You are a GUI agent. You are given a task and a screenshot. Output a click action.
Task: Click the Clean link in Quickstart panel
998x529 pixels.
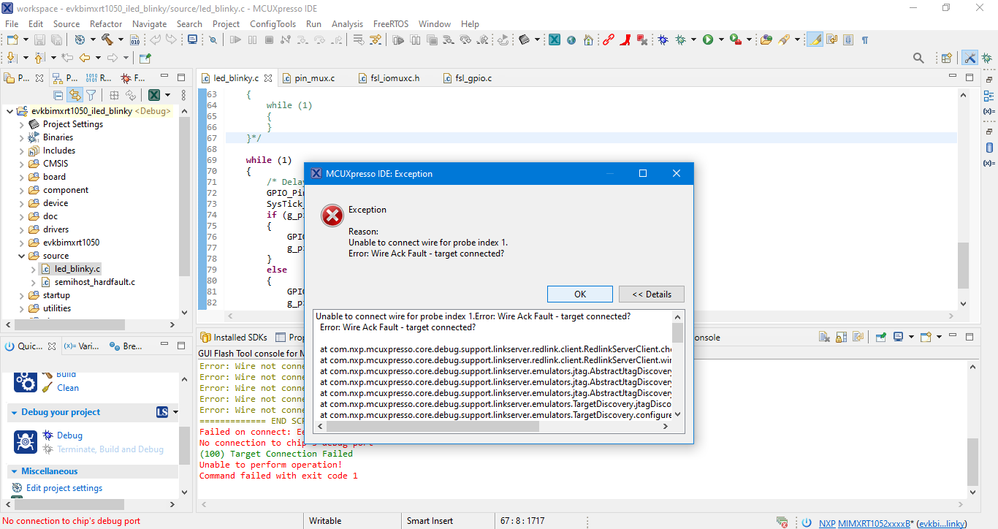pos(67,388)
